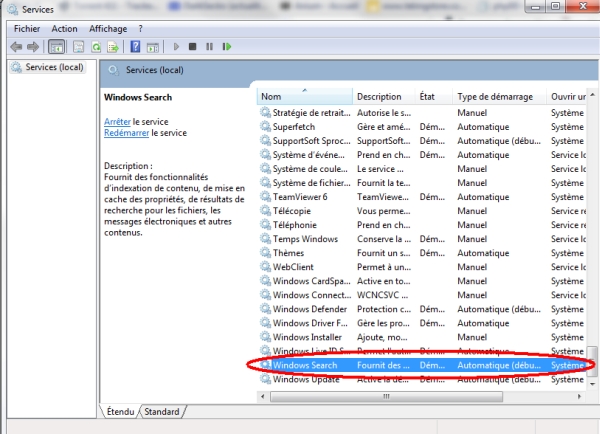Select the Système de fichier... service row

click(x=422, y=183)
